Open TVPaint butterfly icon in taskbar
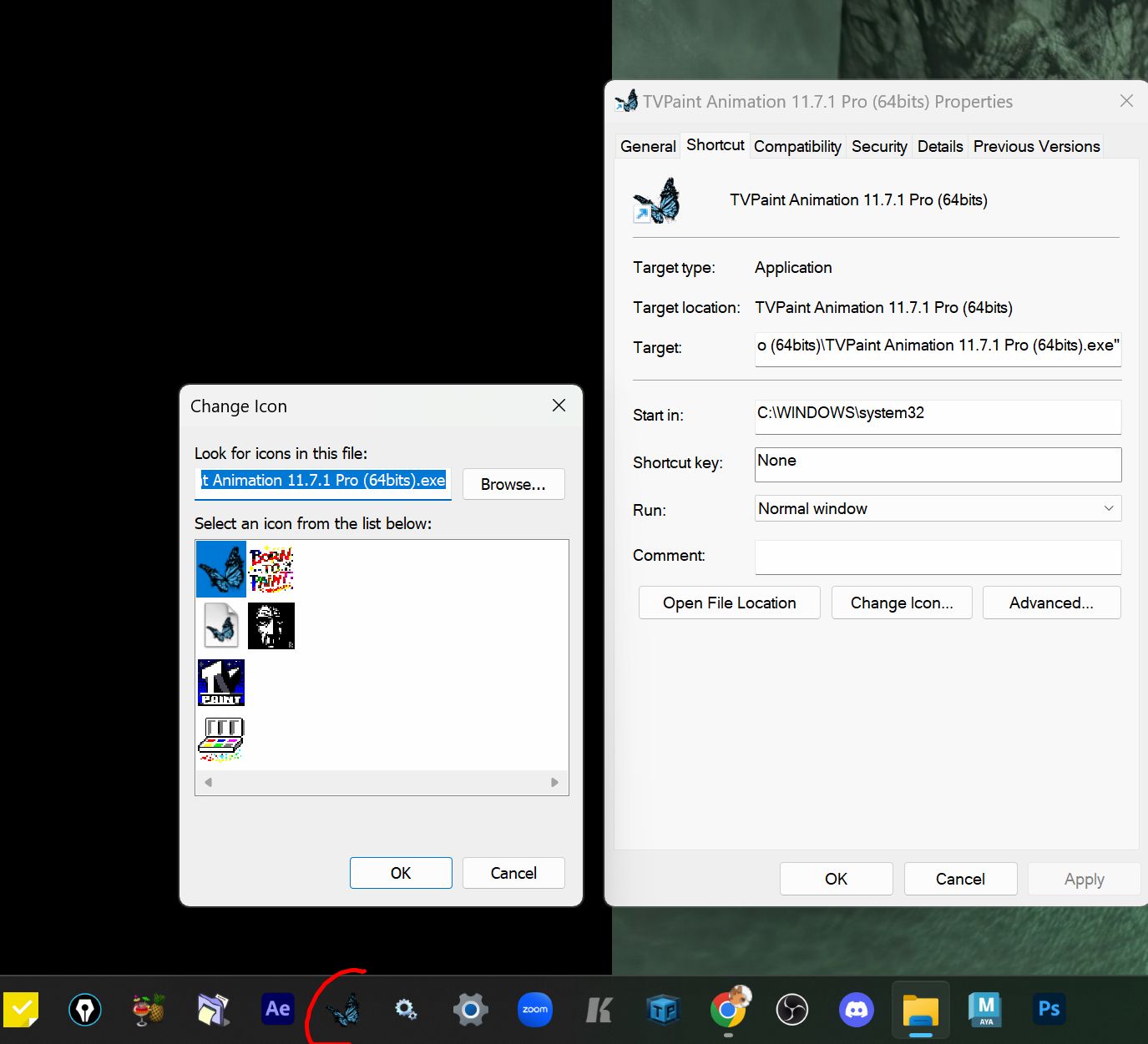 pyautogui.click(x=342, y=1011)
